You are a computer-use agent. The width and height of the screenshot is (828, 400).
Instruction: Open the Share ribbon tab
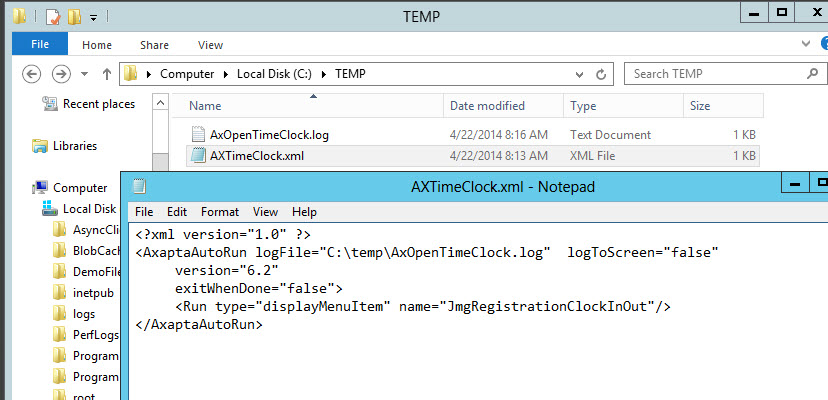154,45
